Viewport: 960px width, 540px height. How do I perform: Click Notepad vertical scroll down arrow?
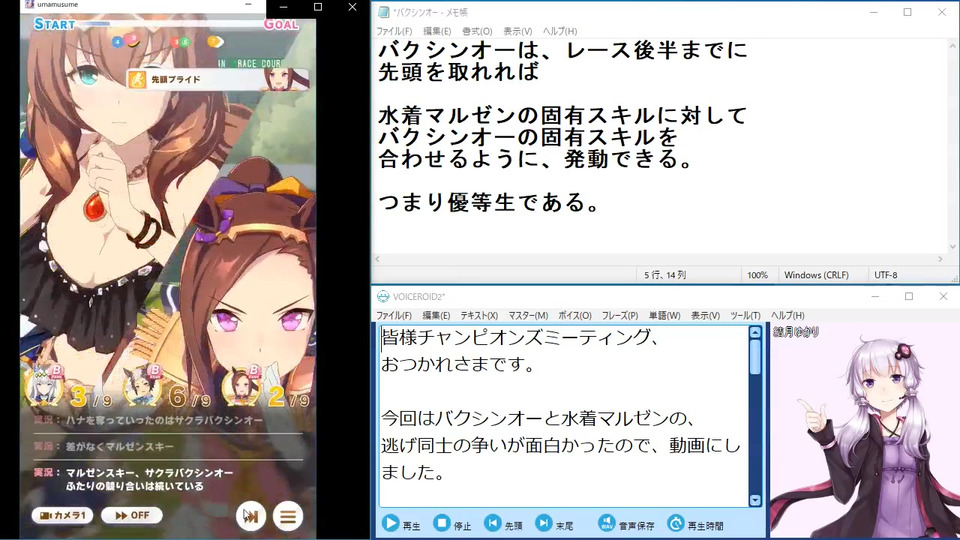click(953, 247)
